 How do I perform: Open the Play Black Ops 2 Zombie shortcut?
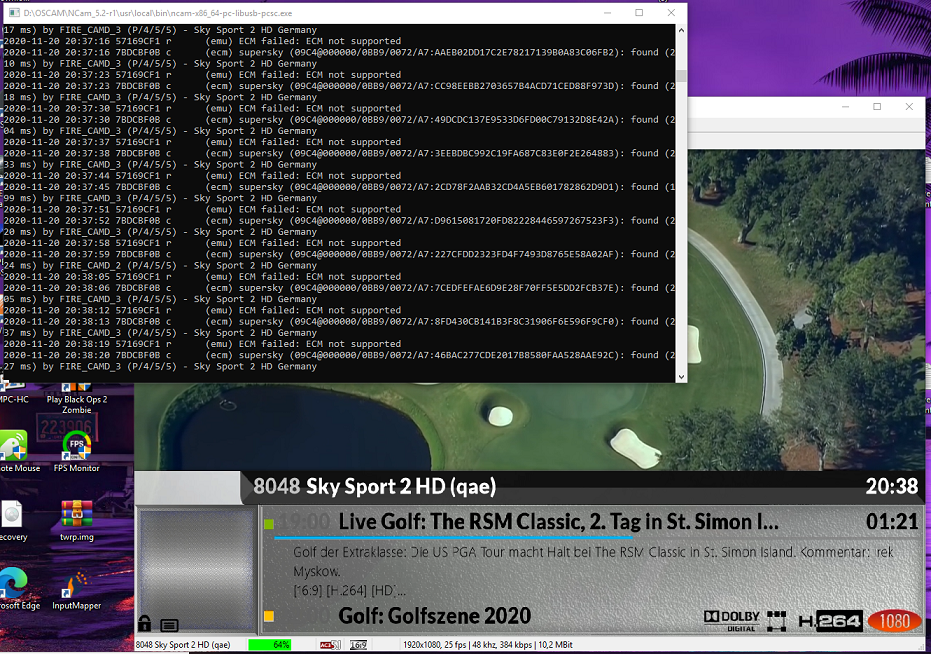pyautogui.click(x=77, y=399)
